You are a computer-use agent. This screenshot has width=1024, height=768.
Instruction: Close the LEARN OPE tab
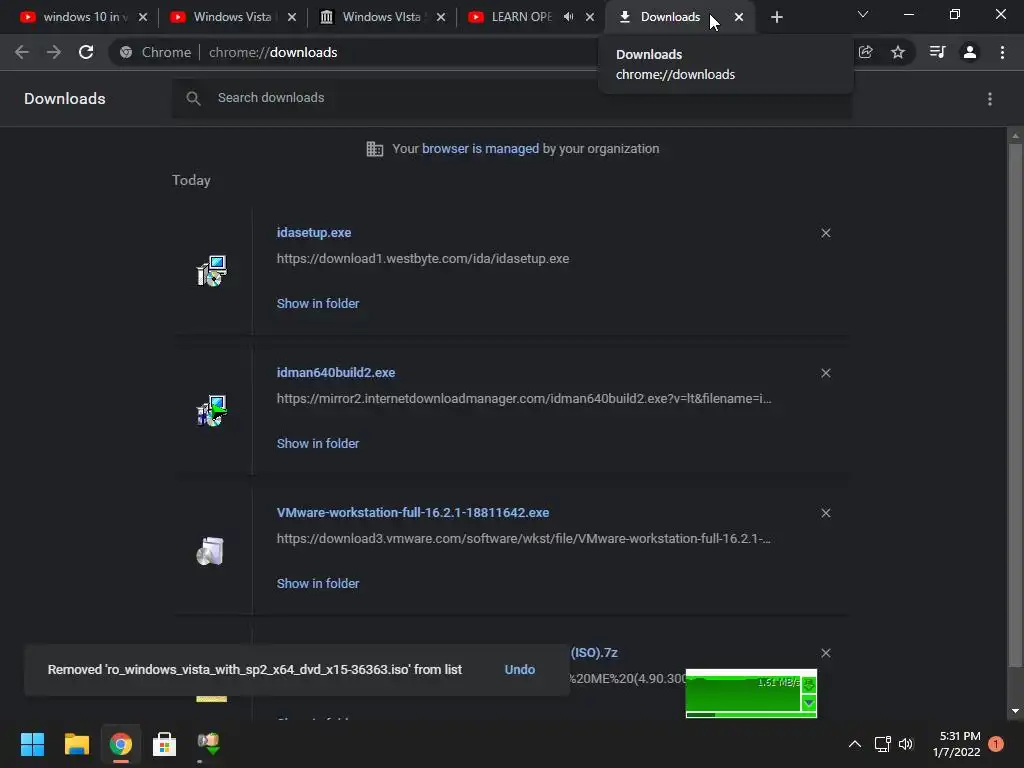pyautogui.click(x=590, y=18)
